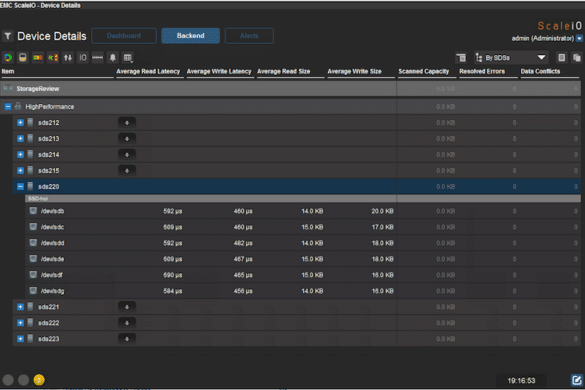Image resolution: width=585 pixels, height=390 pixels.
Task: Click the latency ruler toolbar icon
Action: tap(97, 57)
